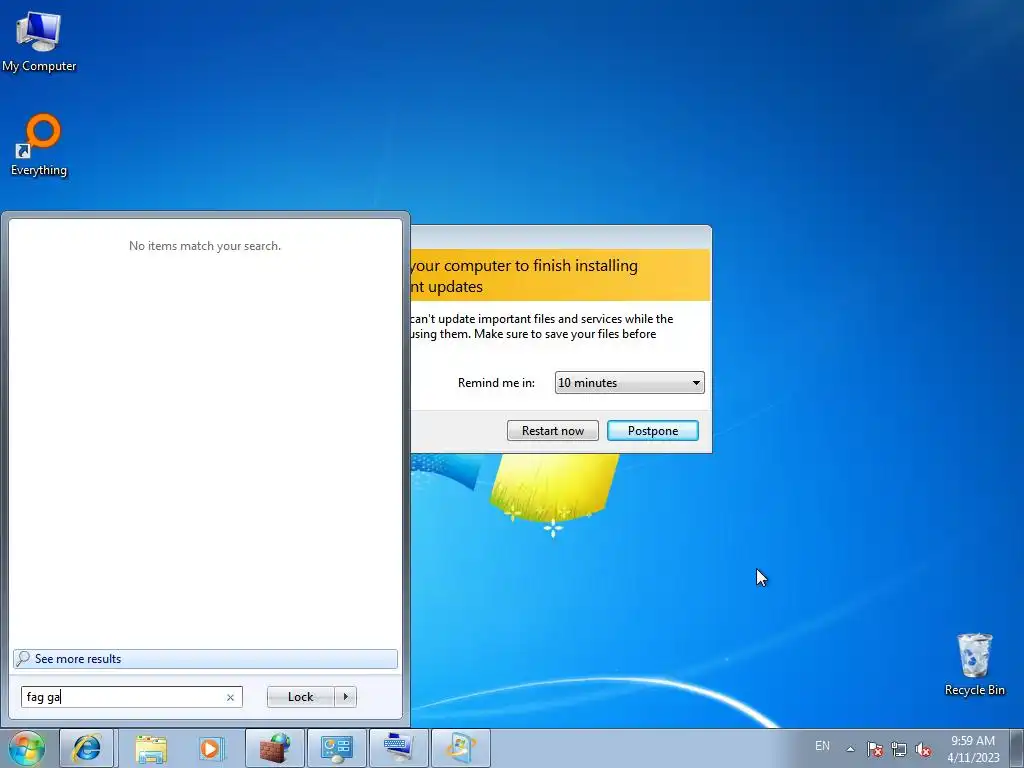Screen dimensions: 1024x768
Task: Open the Windows Update taskbar item
Action: [x=460, y=748]
